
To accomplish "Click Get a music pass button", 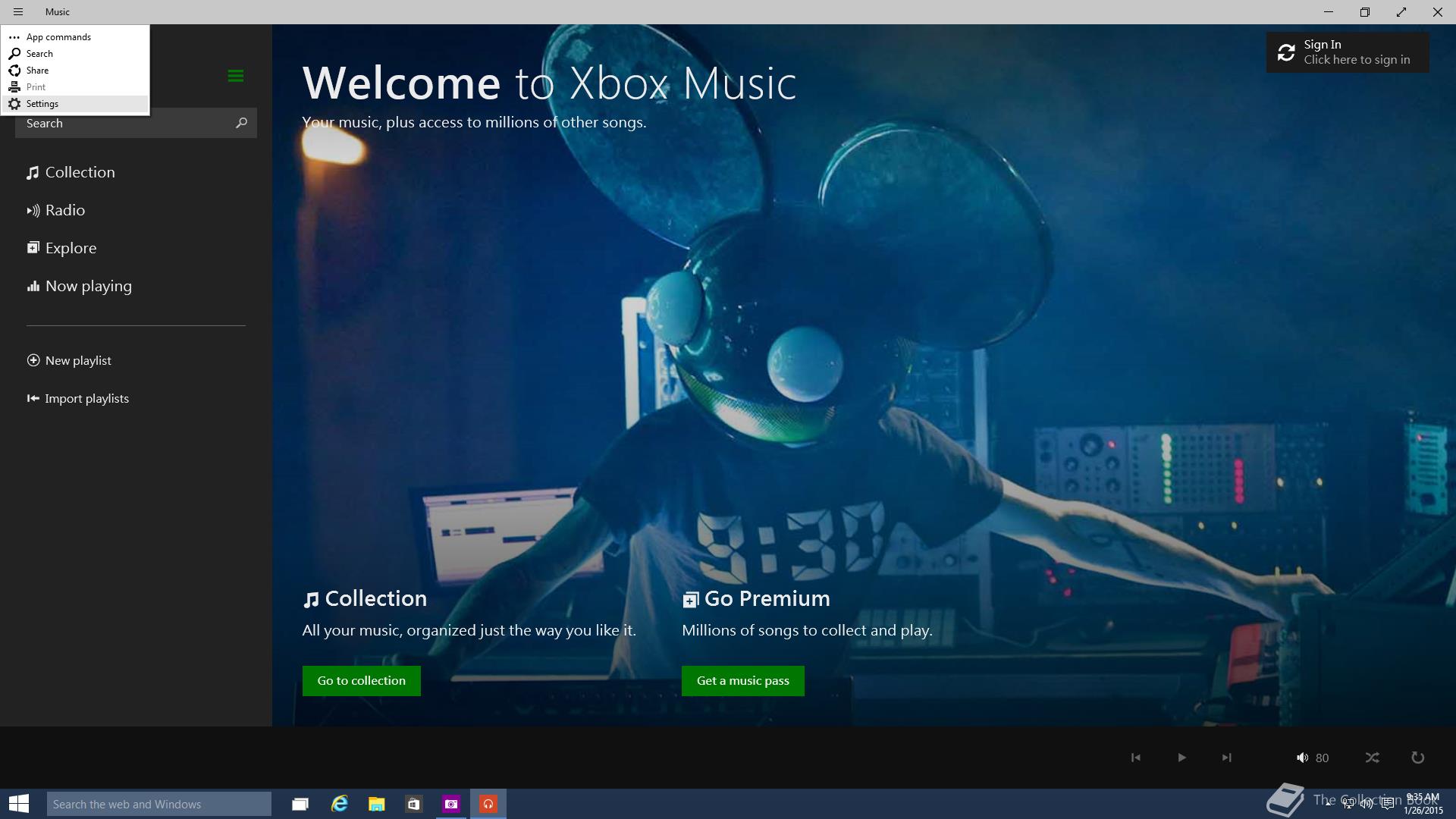I will [x=743, y=681].
